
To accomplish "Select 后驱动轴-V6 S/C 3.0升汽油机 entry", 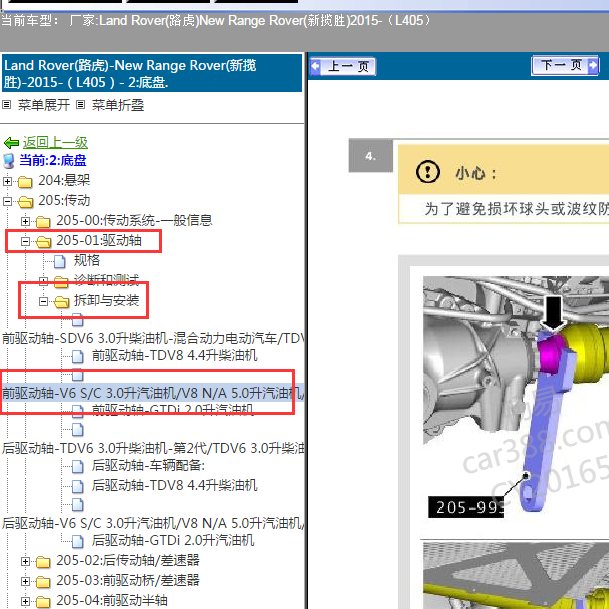I will point(153,523).
